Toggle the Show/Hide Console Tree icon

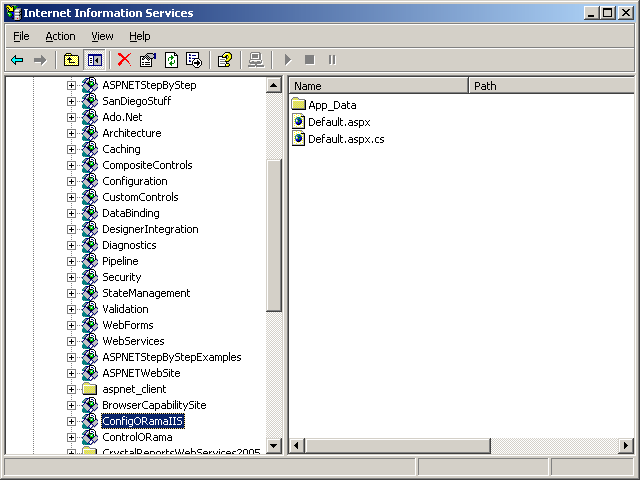[x=94, y=60]
